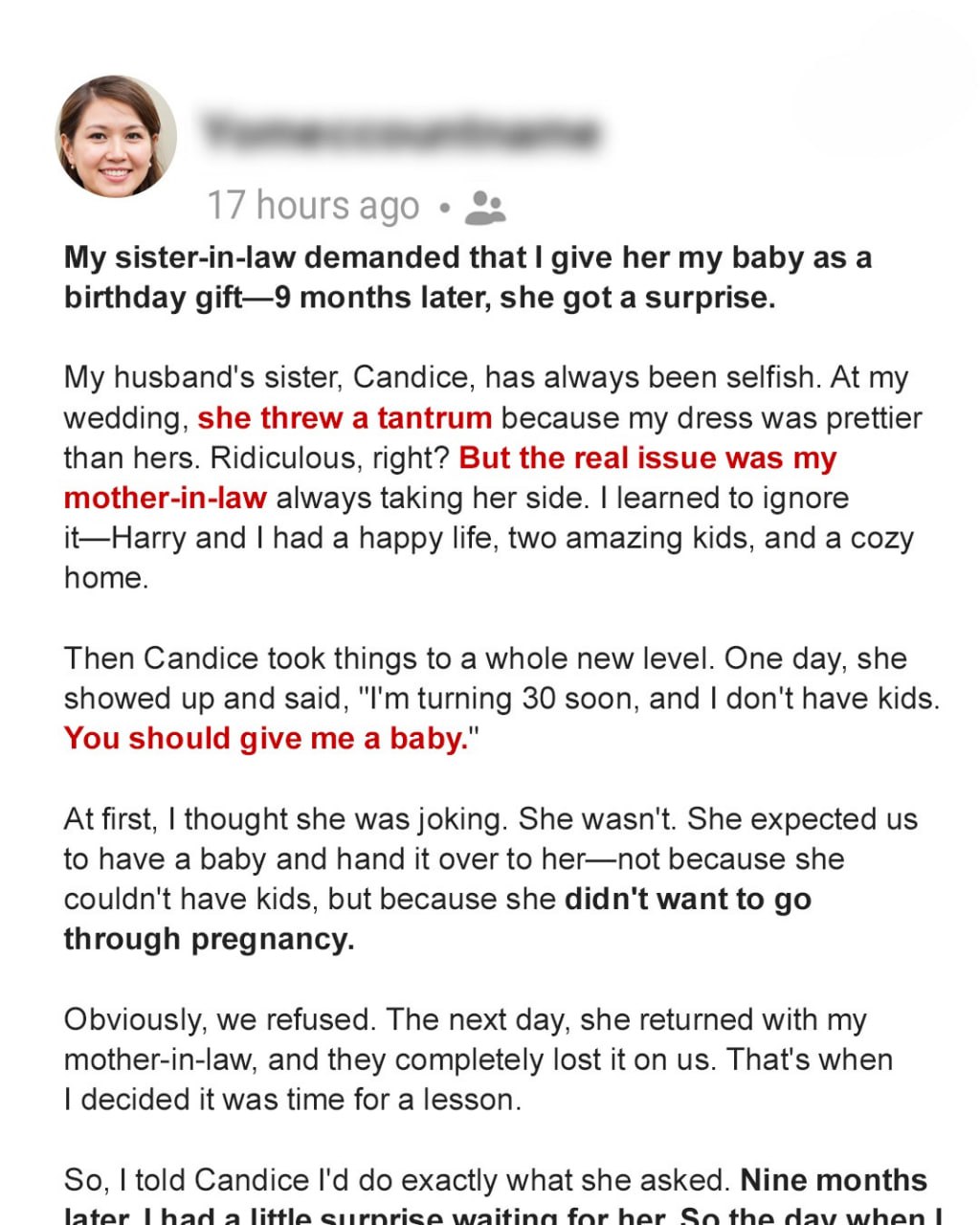This screenshot has width=980, height=1225.
Task: Click "I decided it was time for a lesson"
Action: coord(293,1100)
